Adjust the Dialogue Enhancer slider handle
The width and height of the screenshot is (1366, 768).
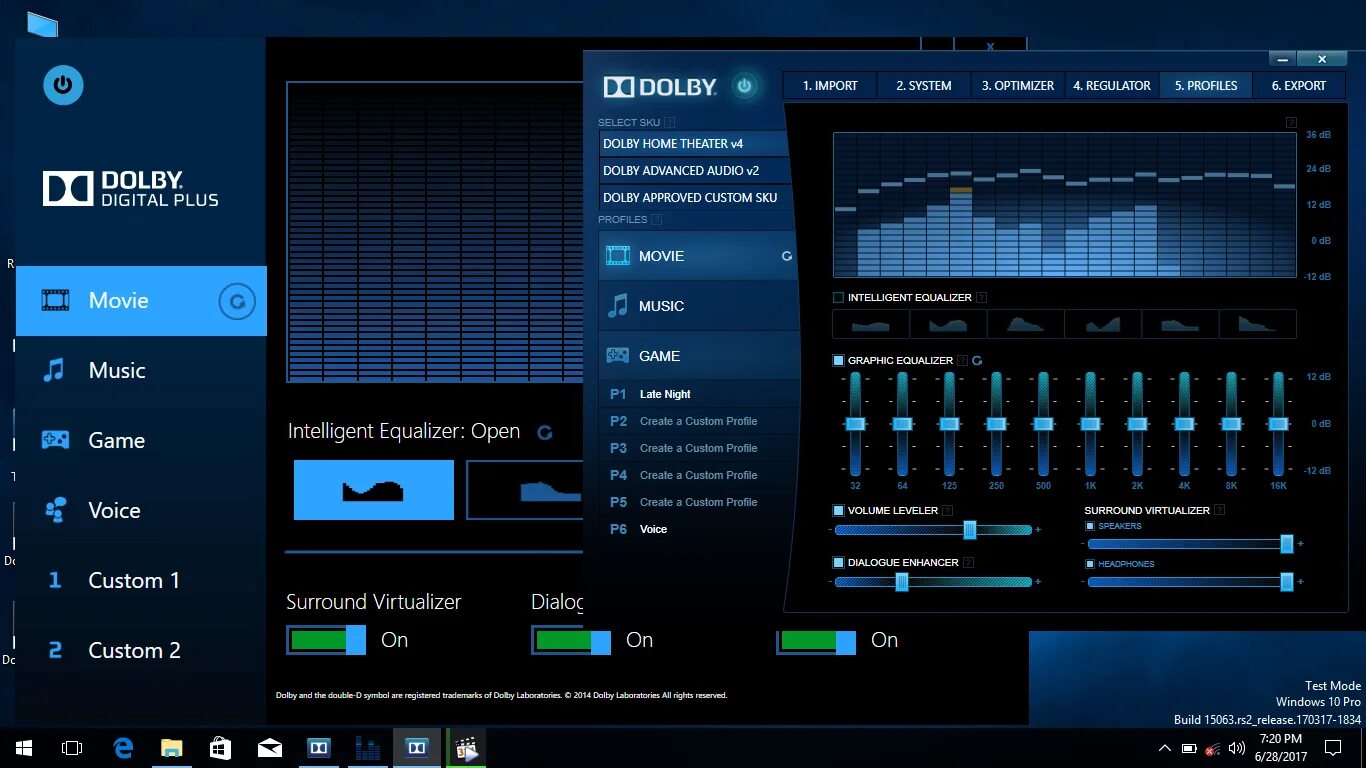click(902, 582)
